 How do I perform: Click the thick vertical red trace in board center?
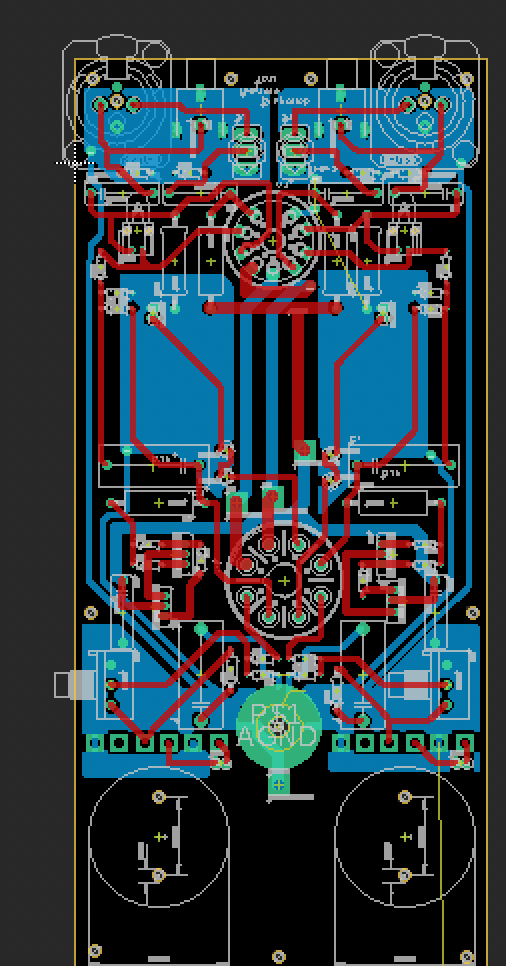(x=299, y=381)
